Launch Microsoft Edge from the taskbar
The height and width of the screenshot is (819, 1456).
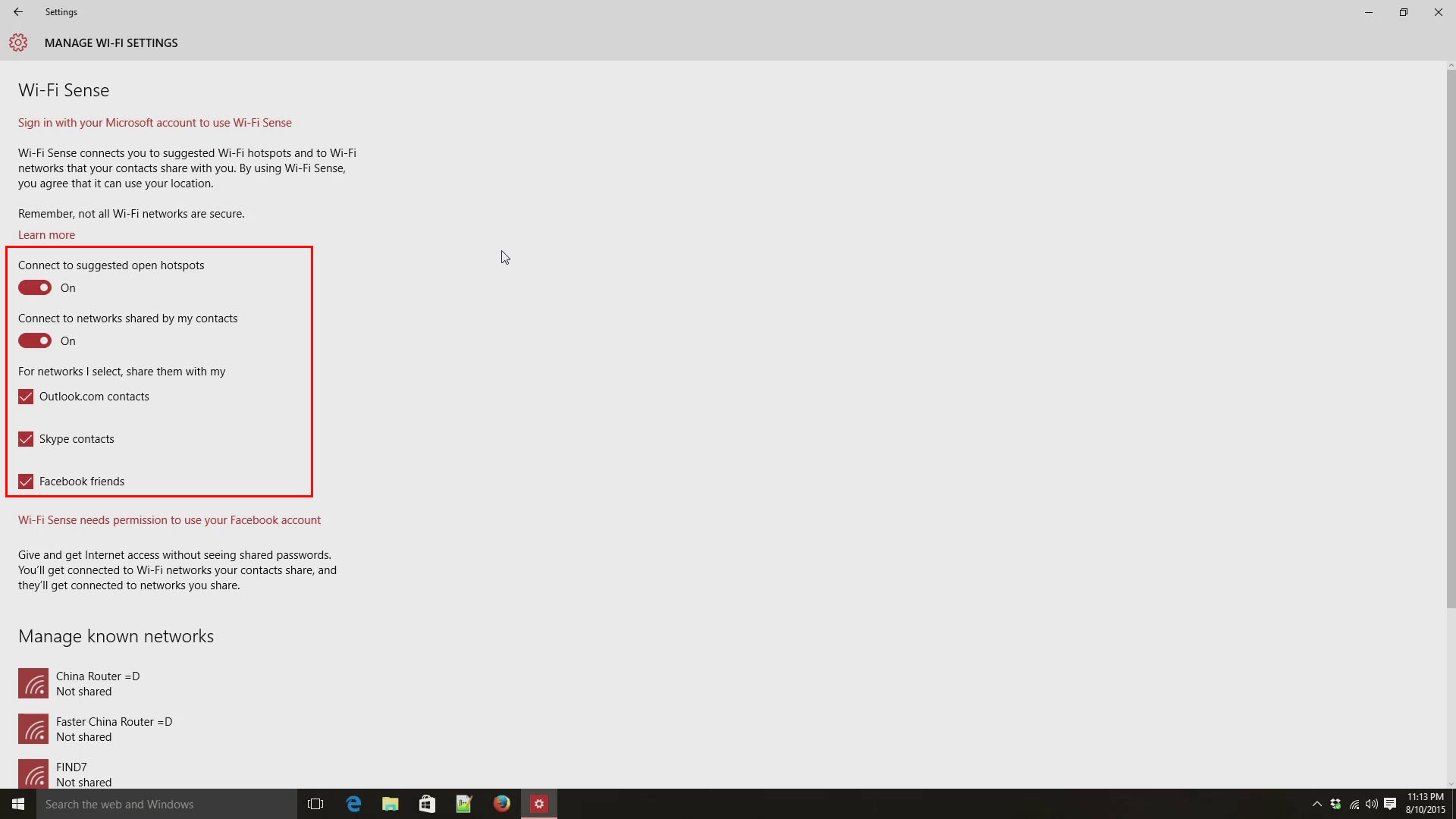point(353,804)
